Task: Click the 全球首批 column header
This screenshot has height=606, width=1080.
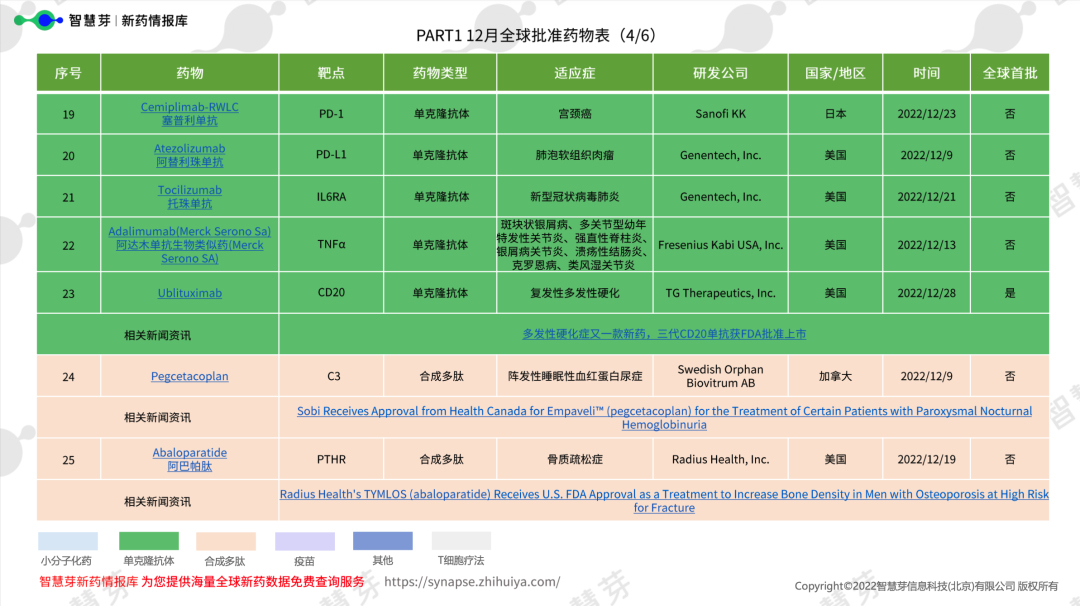Action: [x=1010, y=73]
